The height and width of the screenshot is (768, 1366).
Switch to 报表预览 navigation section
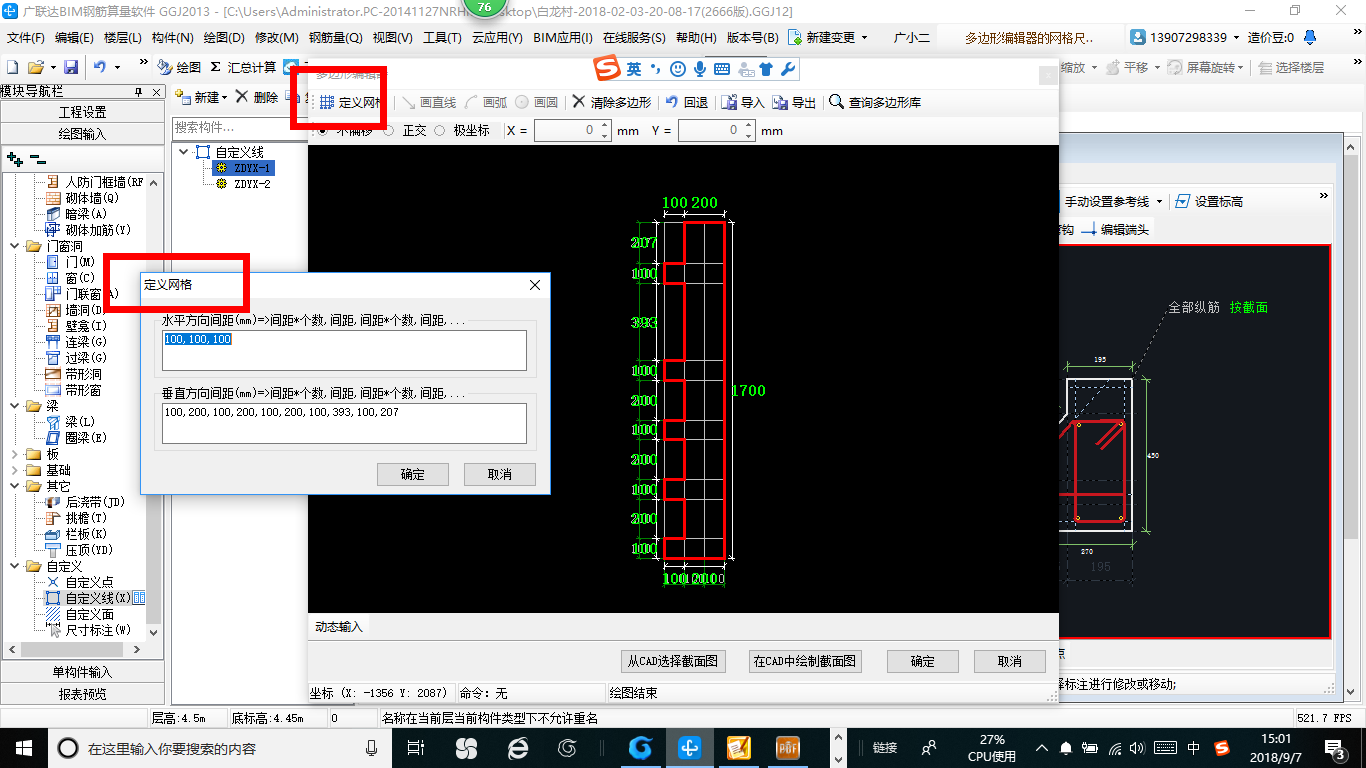[82, 694]
